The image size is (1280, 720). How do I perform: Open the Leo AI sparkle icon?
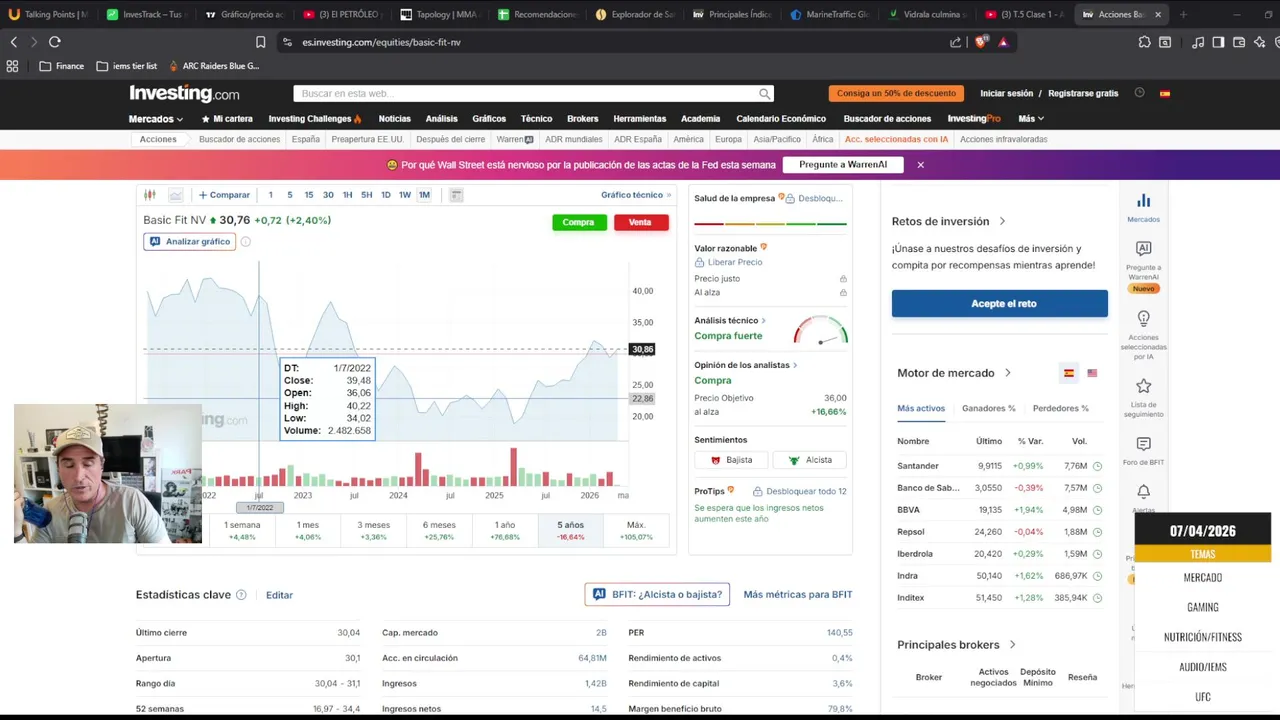tap(1260, 42)
